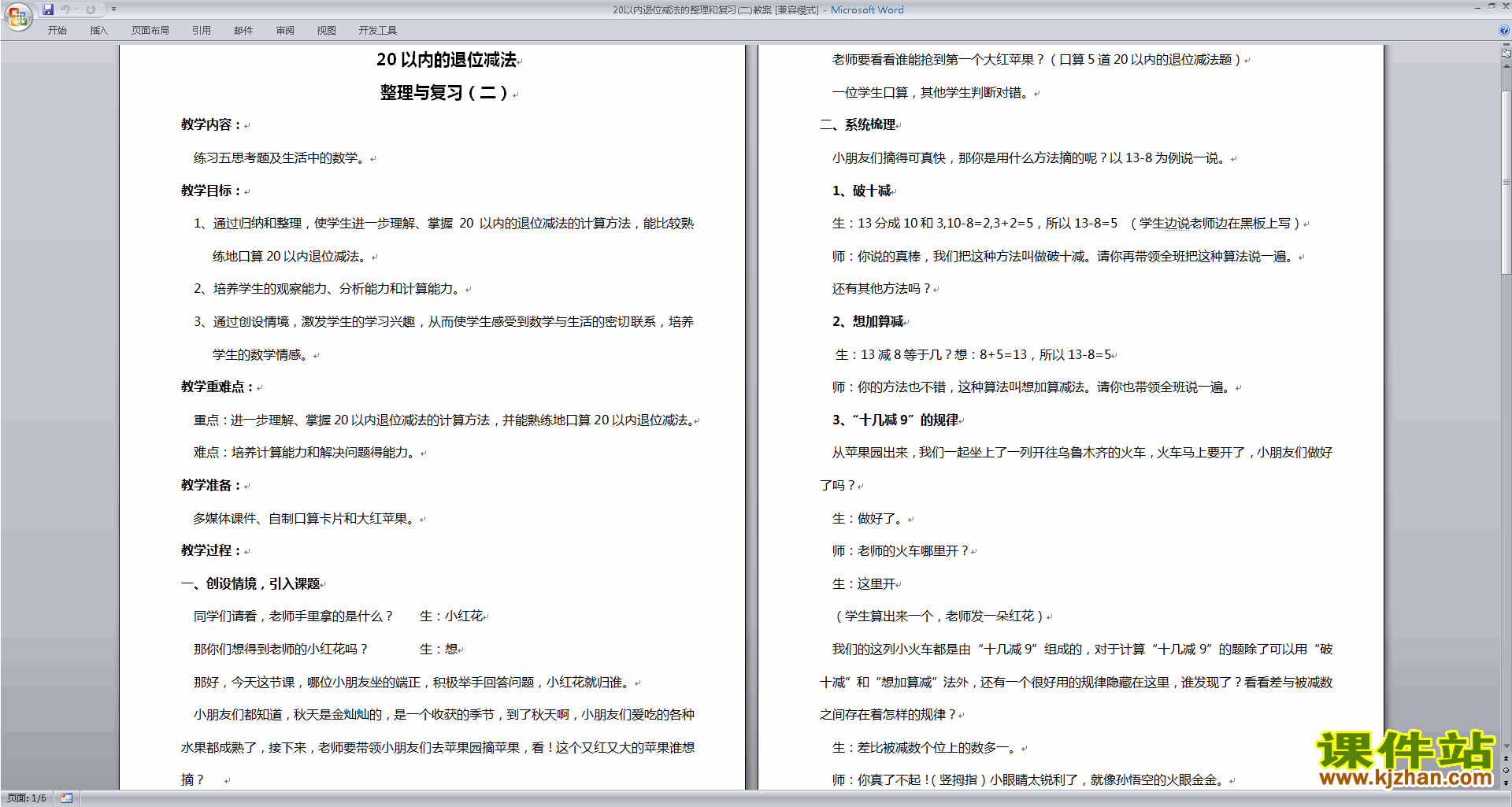Click the line 多媒体课件、自制口算卡片和大红苹果。
Screen dimensions: 1512x807
point(306,519)
